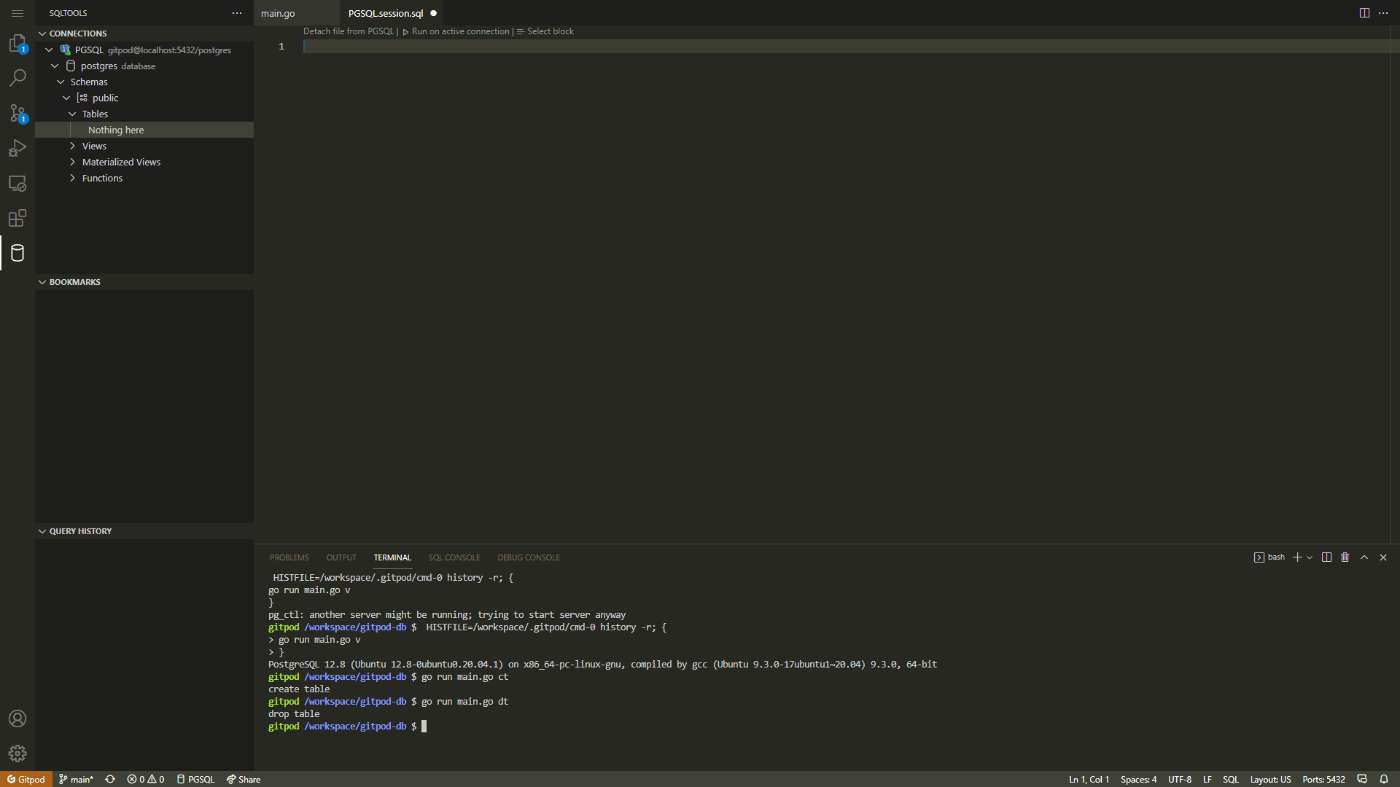Click 'Ports: 5432' in status bar
Image resolution: width=1400 pixels, height=787 pixels.
[x=1323, y=779]
